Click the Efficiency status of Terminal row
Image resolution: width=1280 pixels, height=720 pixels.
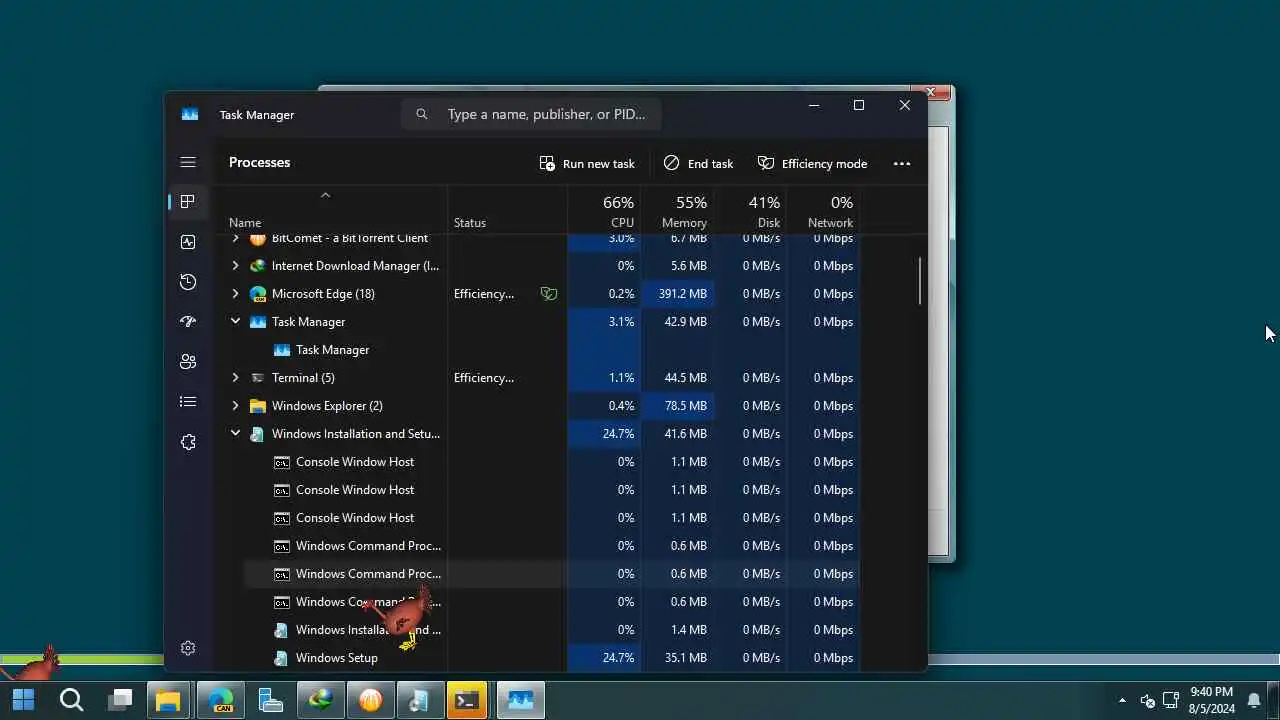484,378
